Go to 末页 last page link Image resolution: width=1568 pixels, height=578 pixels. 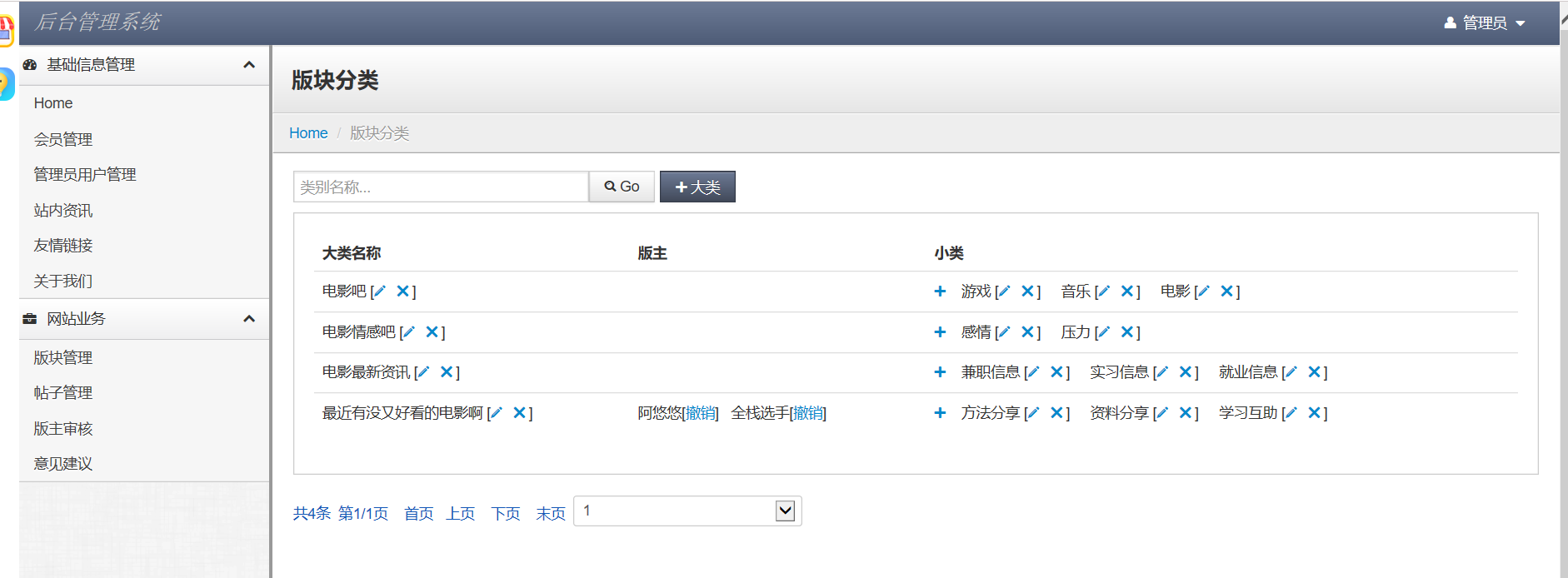tap(551, 514)
